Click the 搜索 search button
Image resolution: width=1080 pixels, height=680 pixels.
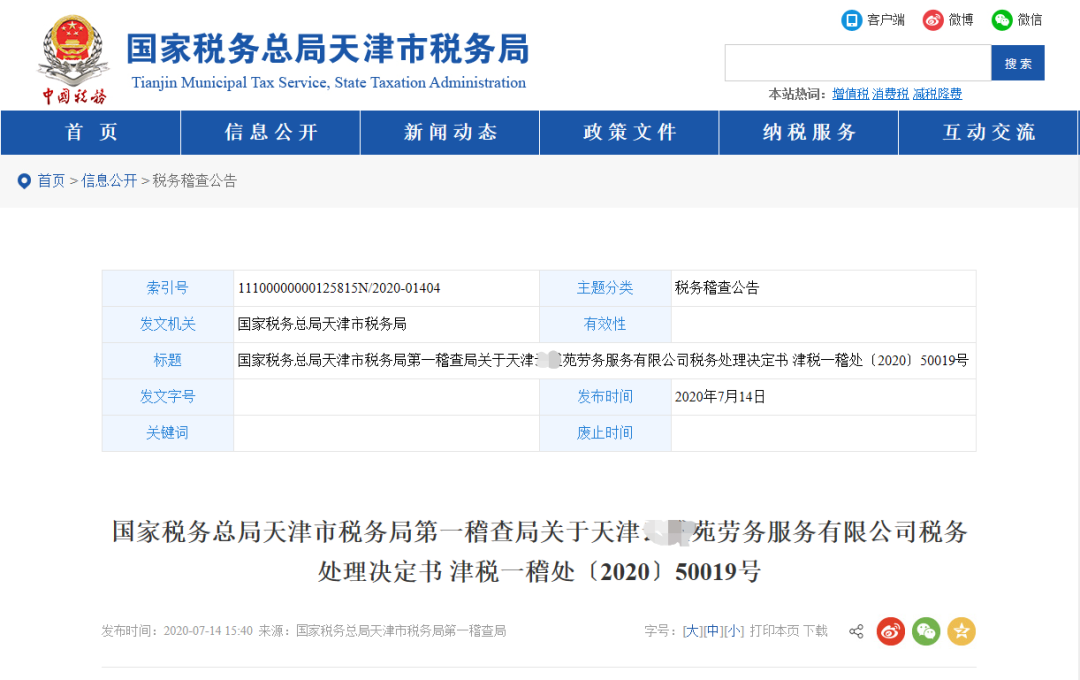1018,62
